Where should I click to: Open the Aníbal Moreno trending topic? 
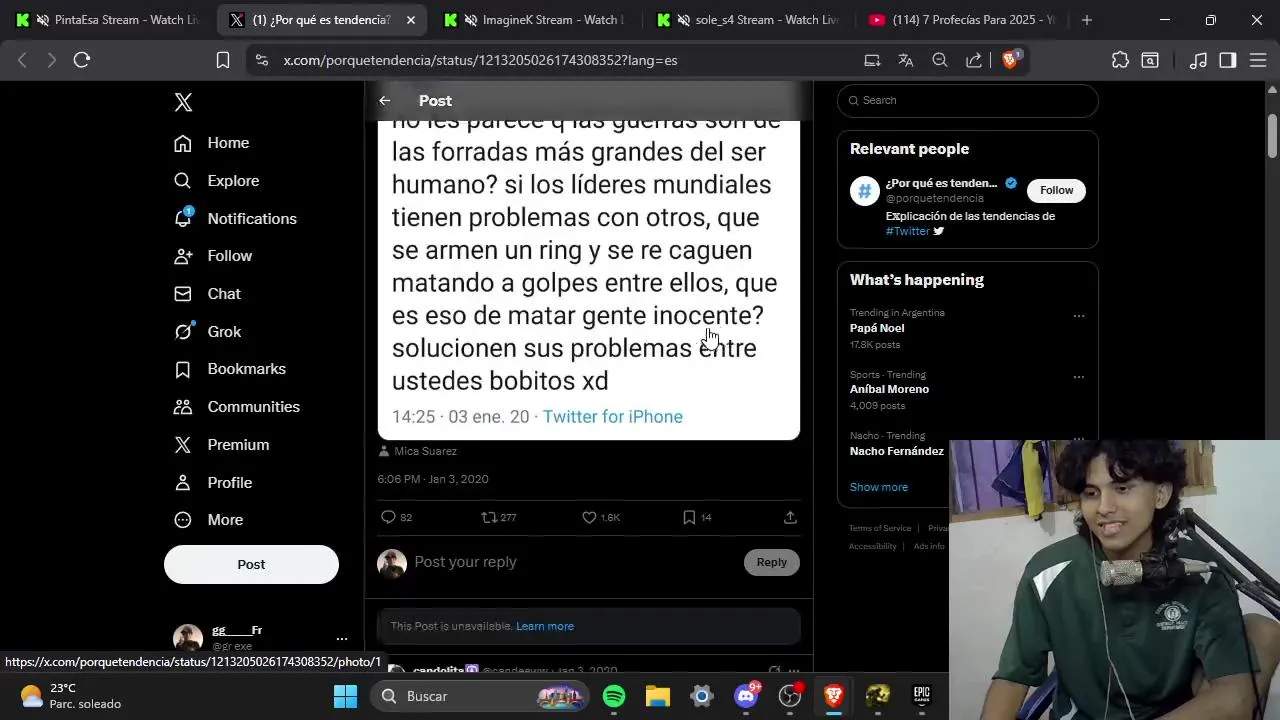pyautogui.click(x=889, y=389)
